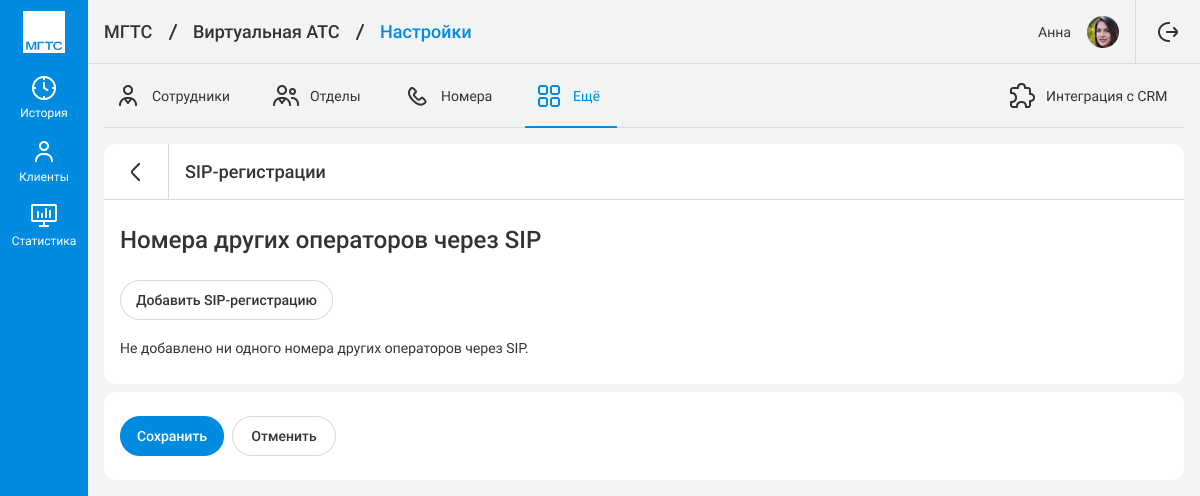This screenshot has height=496, width=1200.
Task: Open the Номера tab
Action: coord(449,97)
